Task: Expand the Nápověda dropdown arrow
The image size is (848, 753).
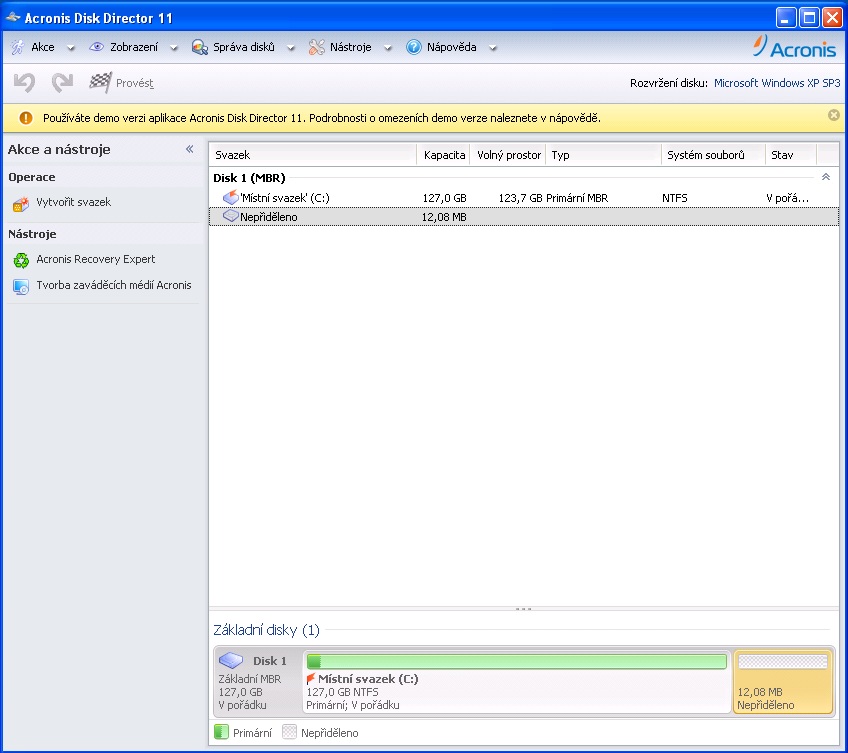Action: pos(493,48)
